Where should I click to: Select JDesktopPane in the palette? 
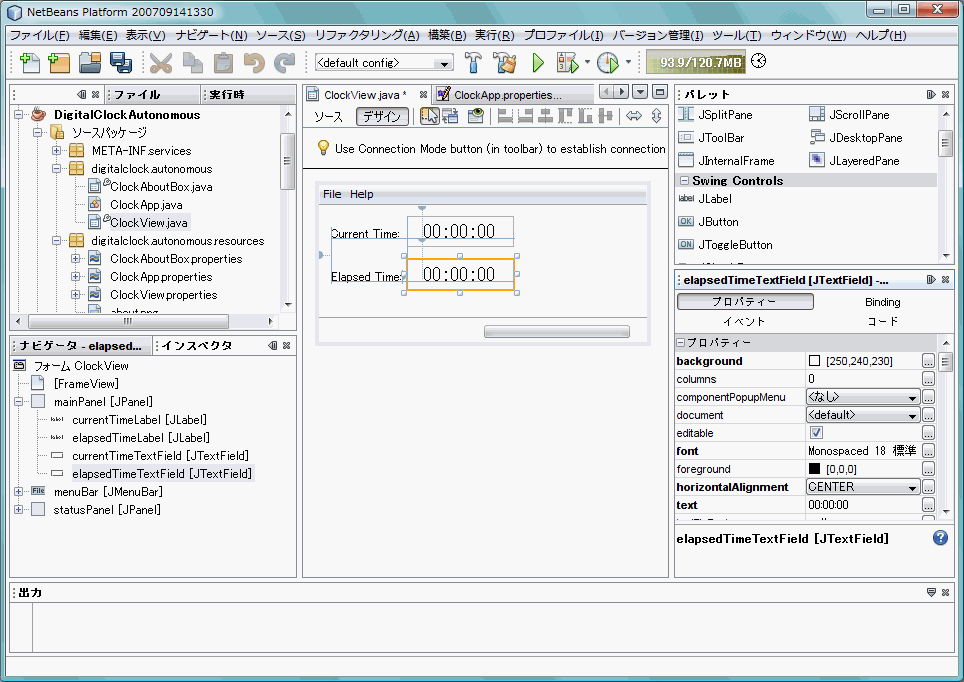click(856, 138)
